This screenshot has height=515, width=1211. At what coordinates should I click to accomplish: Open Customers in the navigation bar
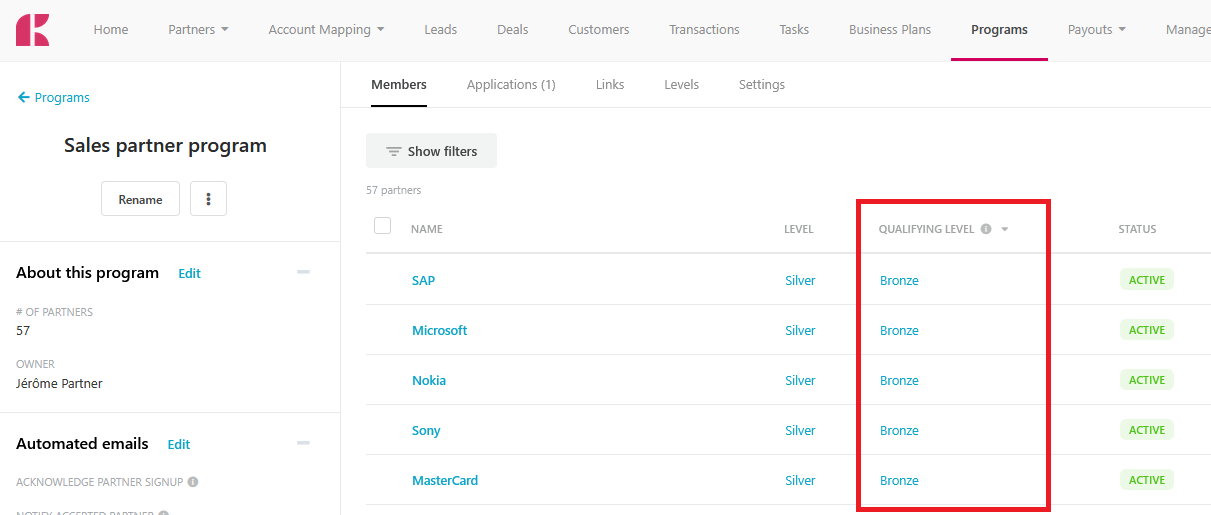[599, 30]
